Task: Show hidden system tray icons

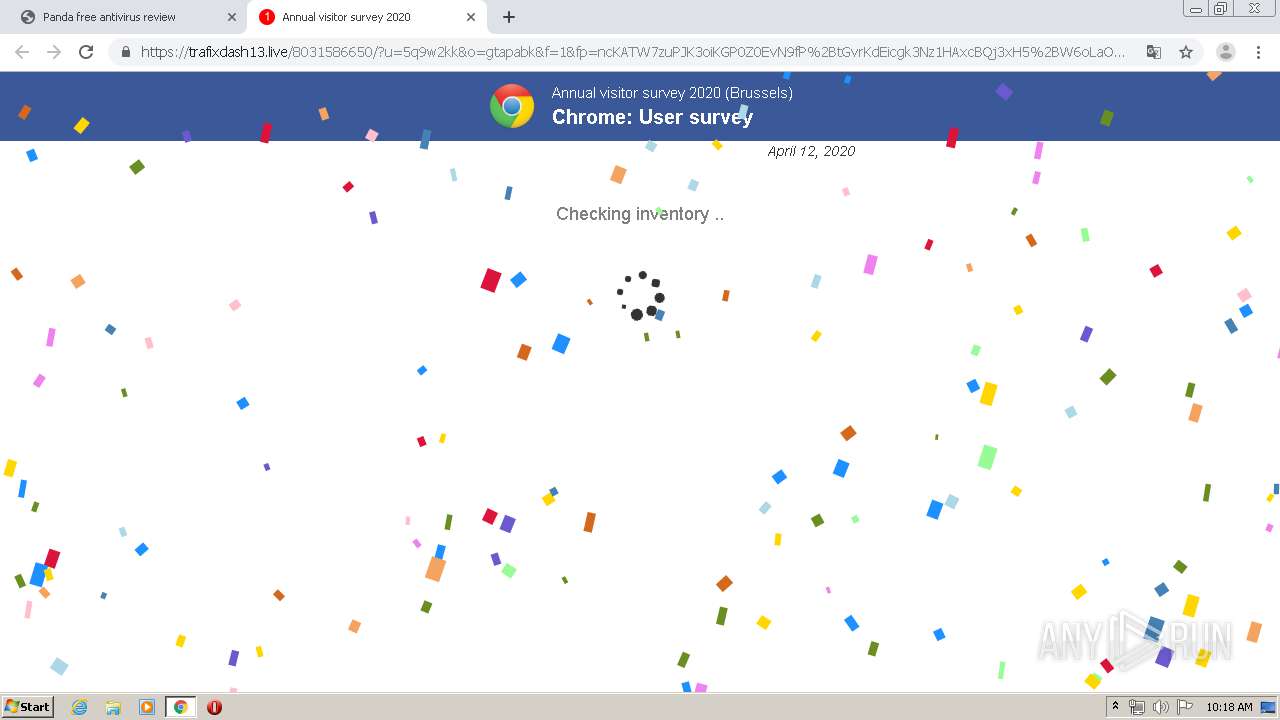Action: 1115,707
